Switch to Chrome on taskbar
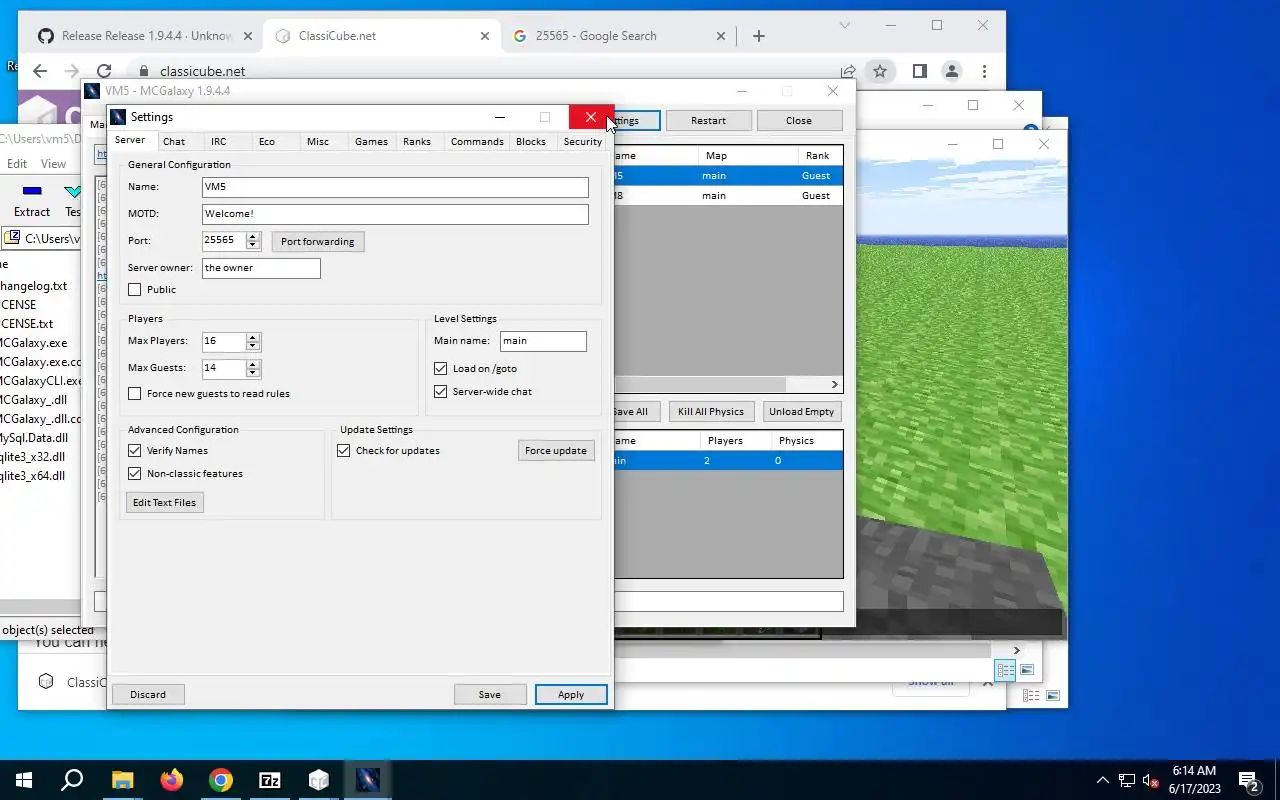The height and width of the screenshot is (800, 1280). click(x=220, y=780)
